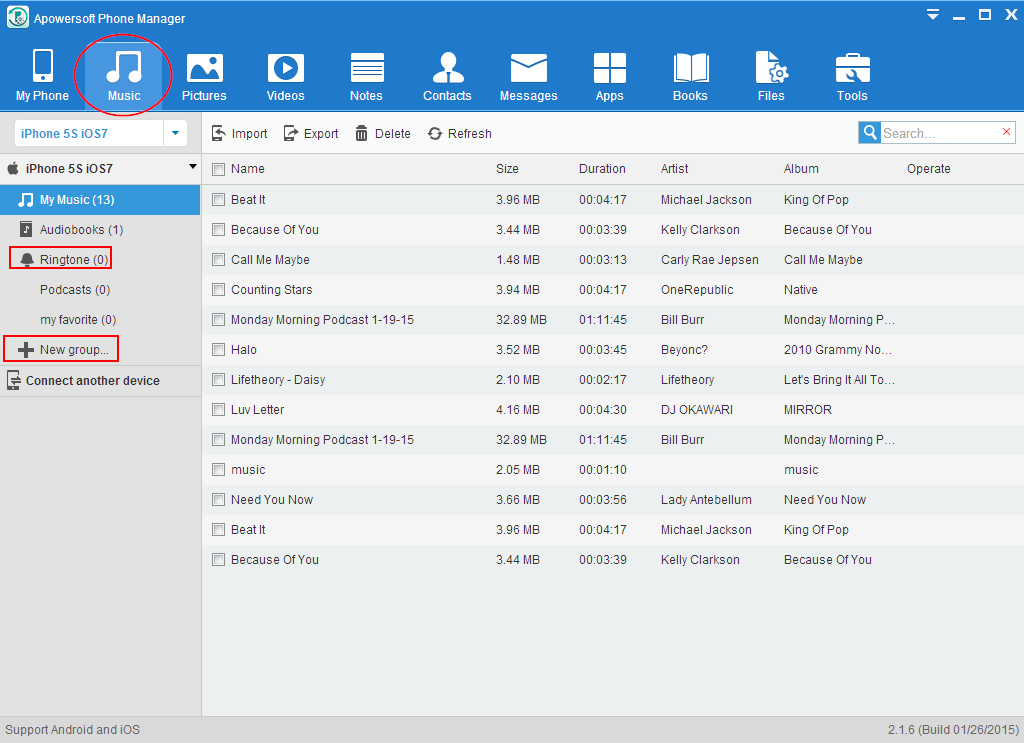Open the Apps grid icon
The width and height of the screenshot is (1024, 743).
(609, 76)
